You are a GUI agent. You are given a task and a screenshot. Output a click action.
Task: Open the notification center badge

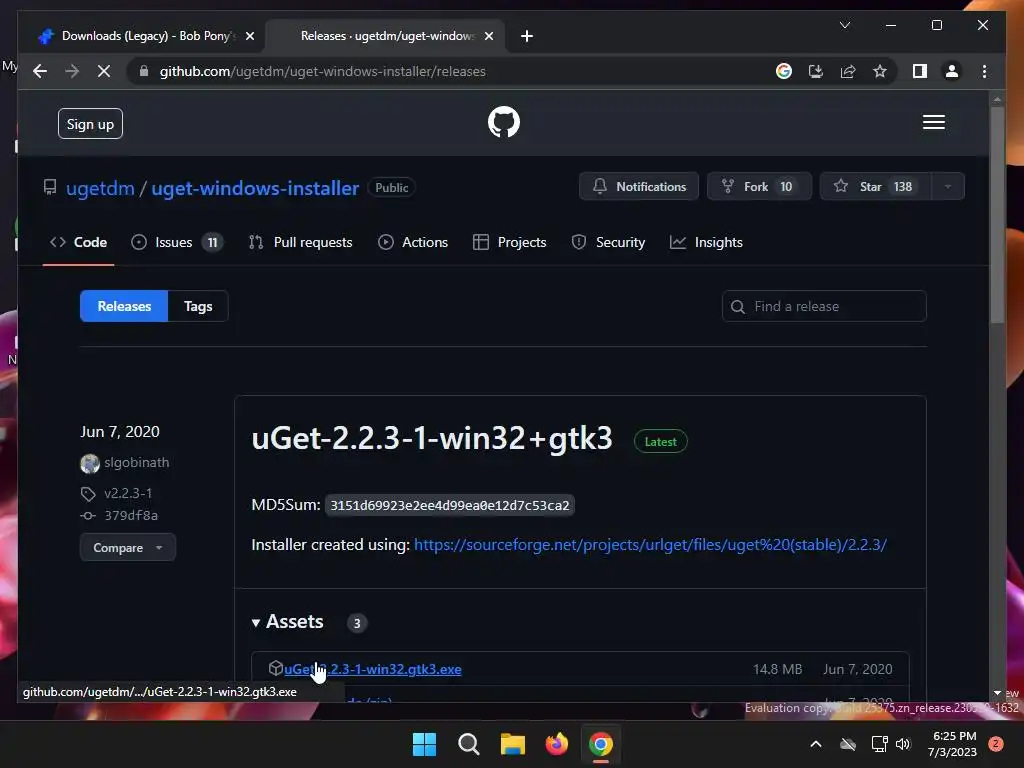996,744
